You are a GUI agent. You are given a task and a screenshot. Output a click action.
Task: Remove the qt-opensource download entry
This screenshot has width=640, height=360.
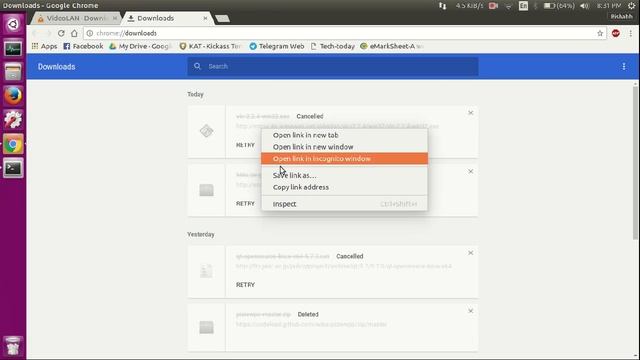[x=471, y=253]
